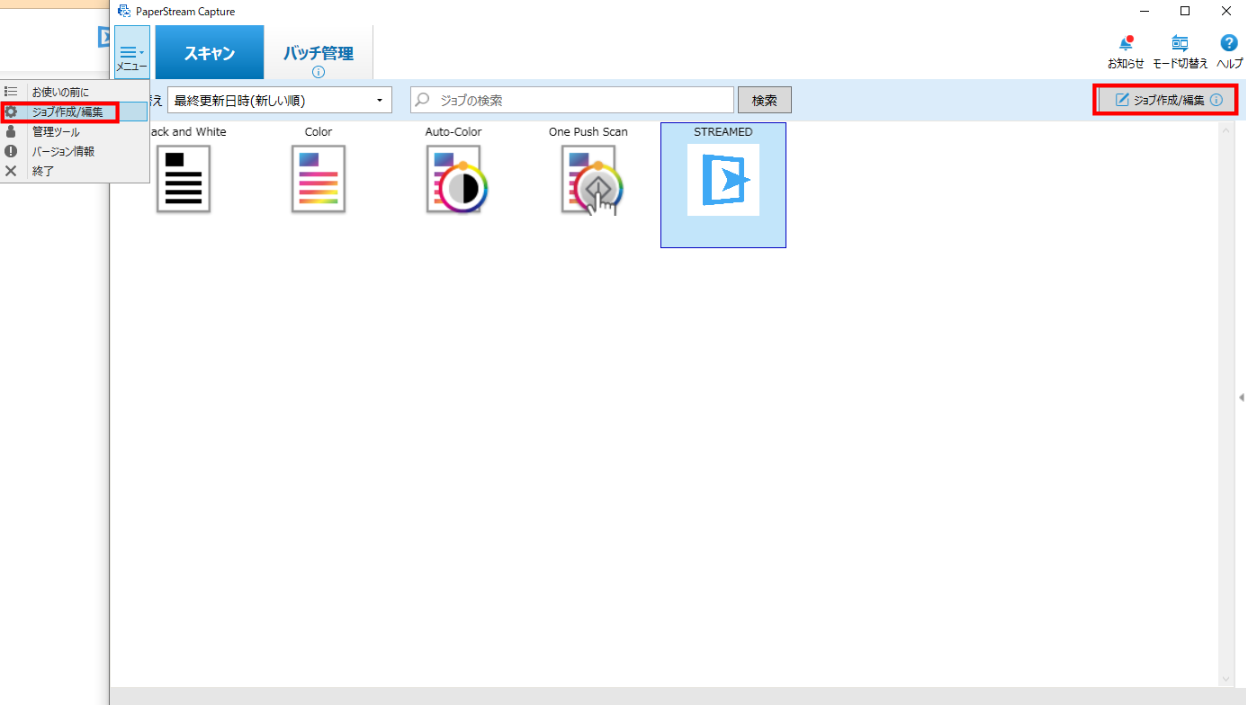
Task: Select the Color scan job icon
Action: pyautogui.click(x=318, y=179)
